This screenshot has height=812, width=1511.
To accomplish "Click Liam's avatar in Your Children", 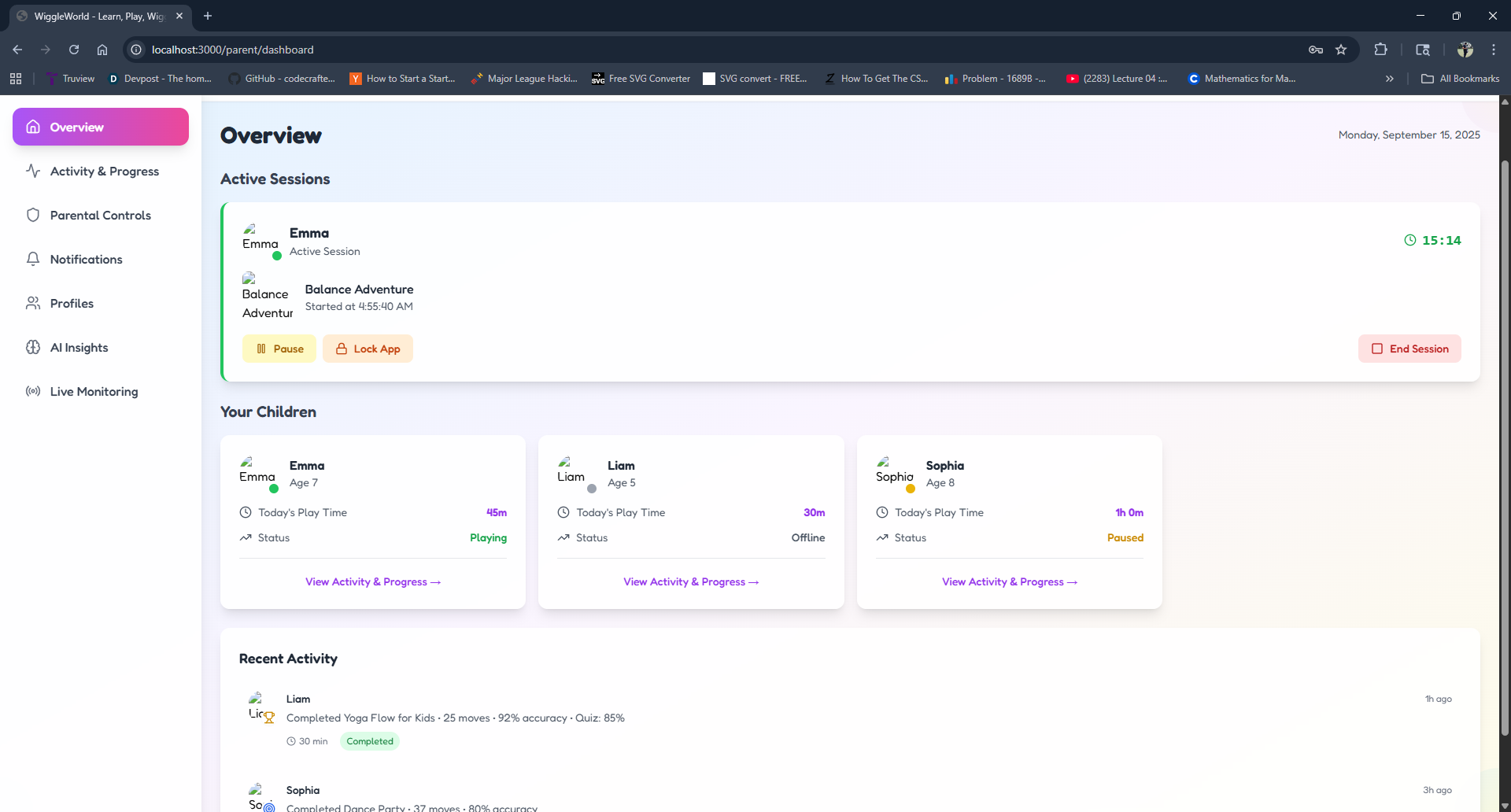I will click(576, 473).
